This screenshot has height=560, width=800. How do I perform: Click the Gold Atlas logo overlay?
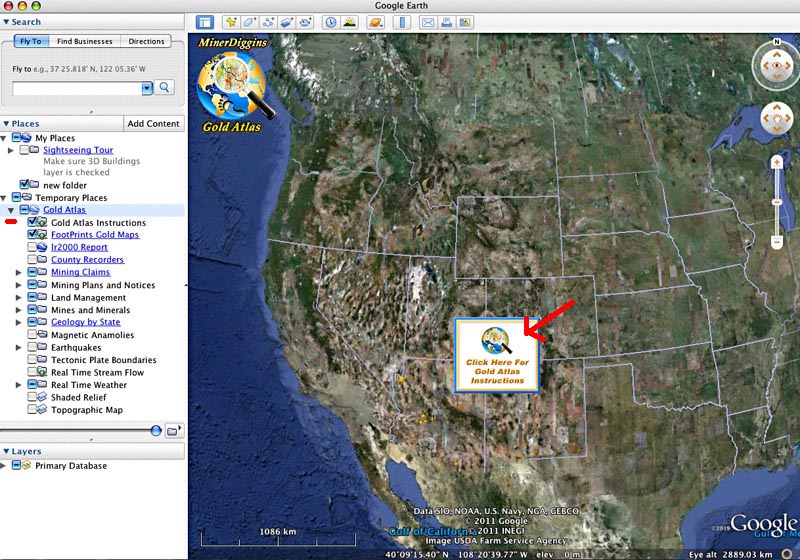[x=234, y=85]
